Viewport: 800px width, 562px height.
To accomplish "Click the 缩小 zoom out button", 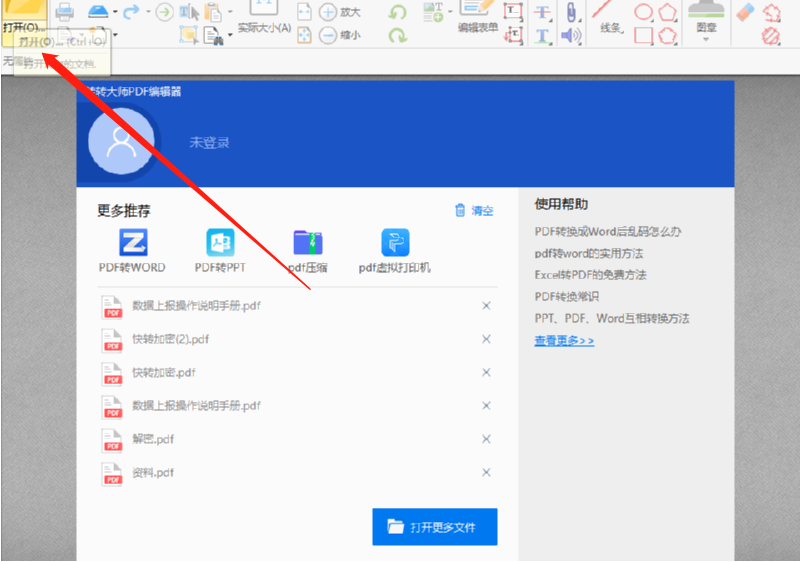I will click(340, 35).
